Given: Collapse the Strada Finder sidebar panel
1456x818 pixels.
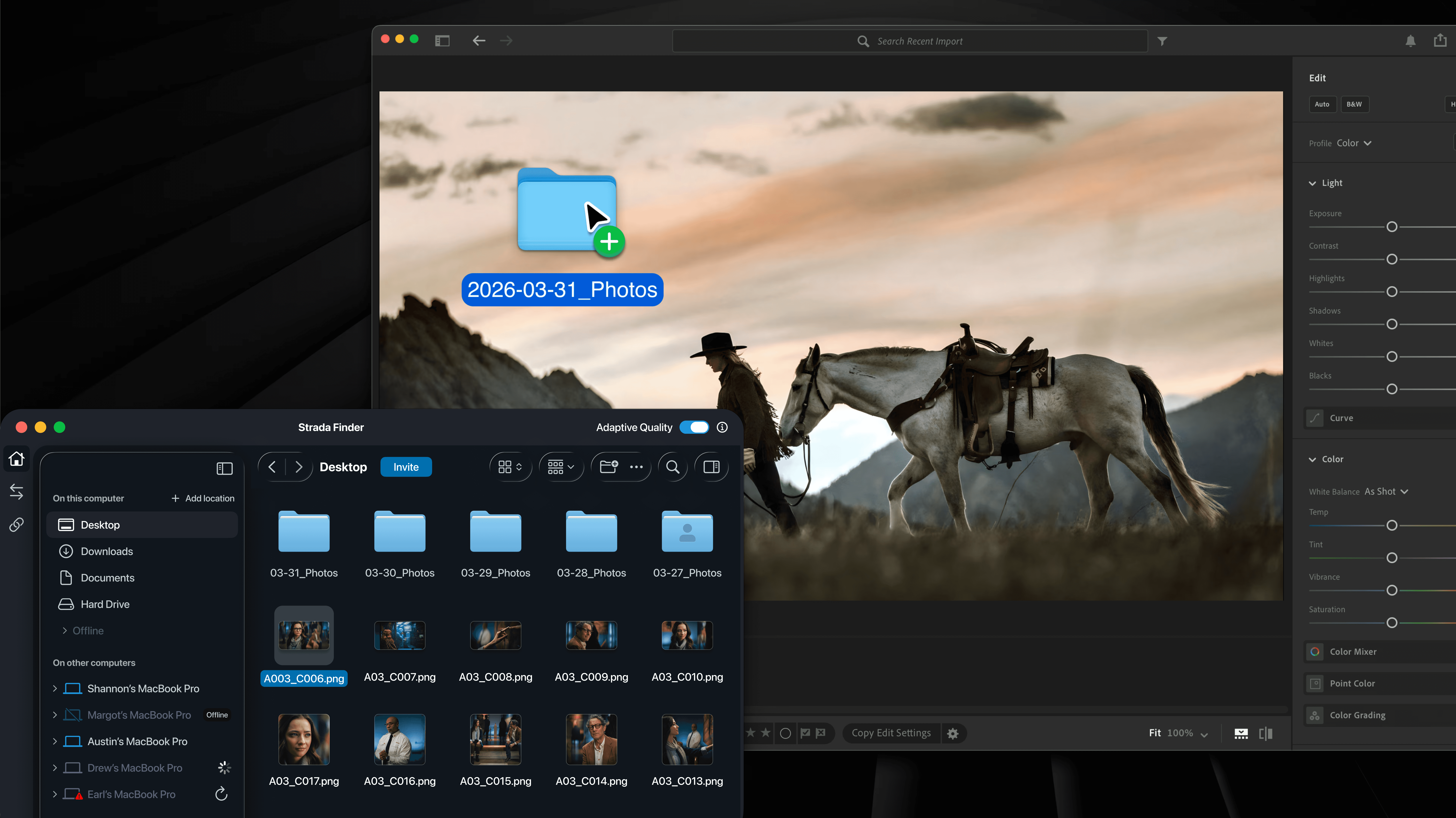Looking at the screenshot, I should coord(224,468).
